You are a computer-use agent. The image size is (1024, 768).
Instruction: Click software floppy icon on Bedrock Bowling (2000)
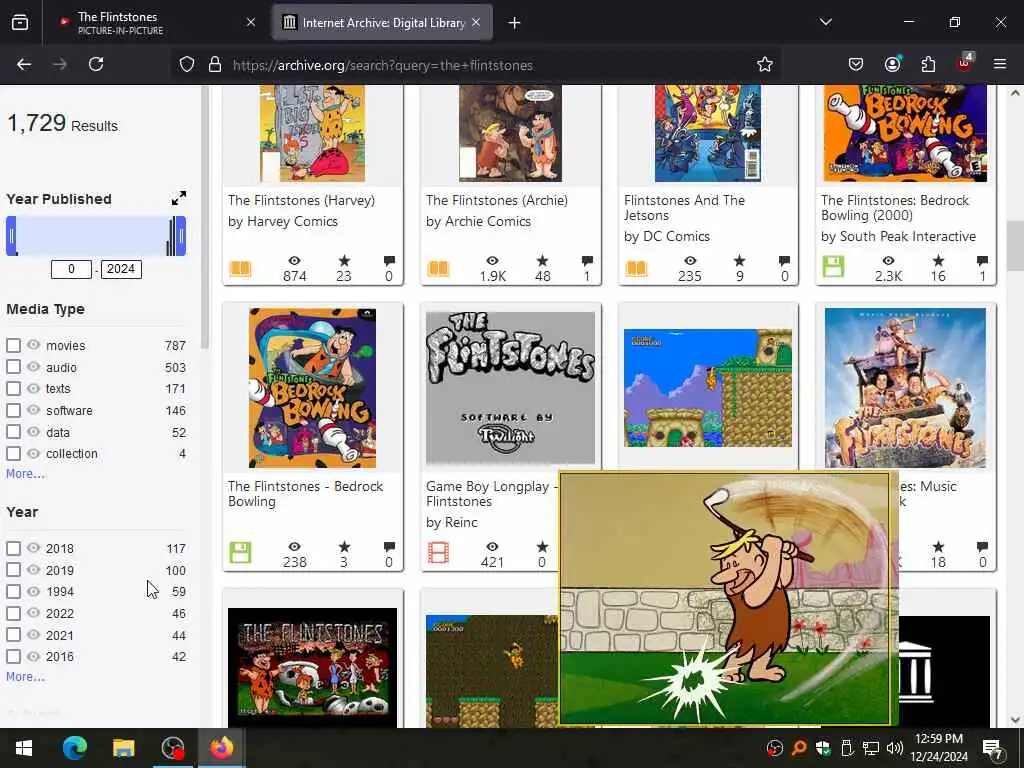[833, 266]
